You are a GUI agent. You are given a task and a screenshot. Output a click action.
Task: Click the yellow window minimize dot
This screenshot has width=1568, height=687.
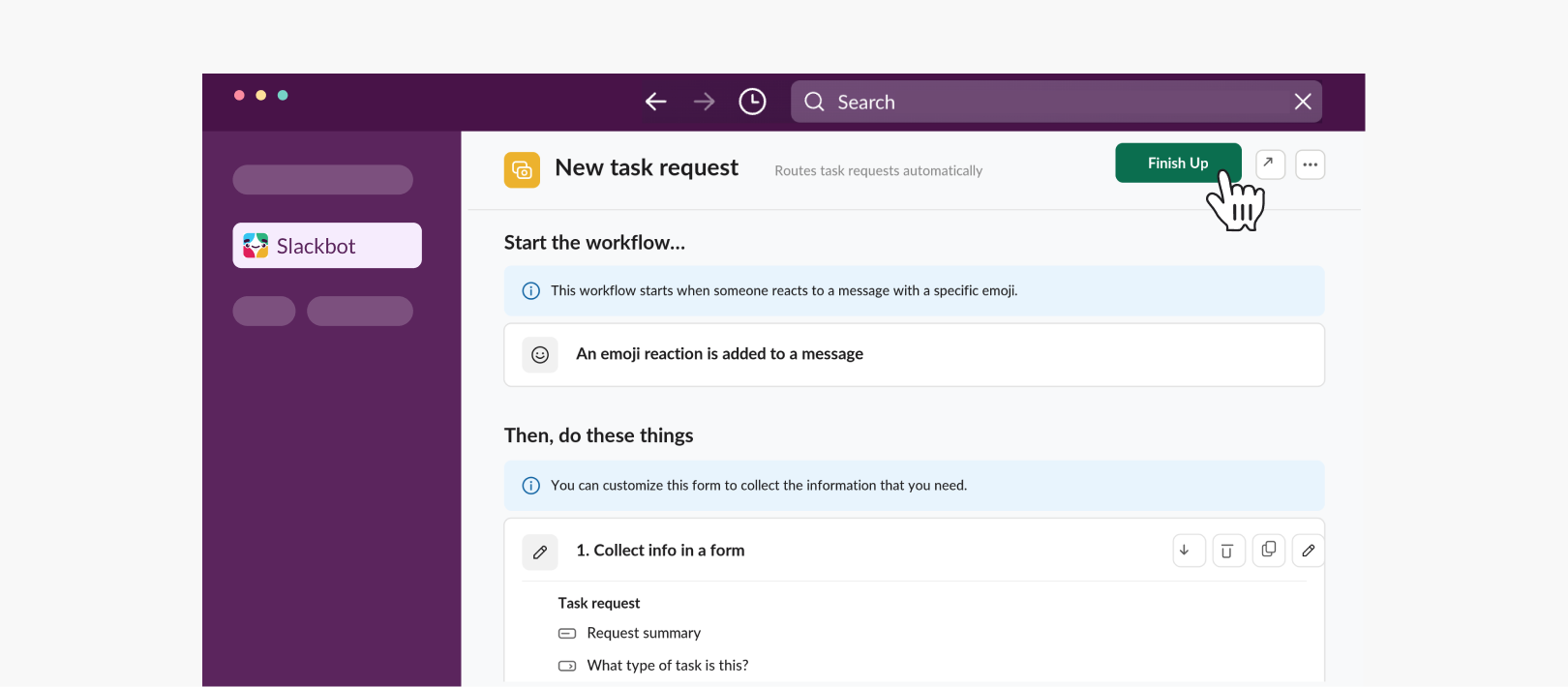coord(261,95)
